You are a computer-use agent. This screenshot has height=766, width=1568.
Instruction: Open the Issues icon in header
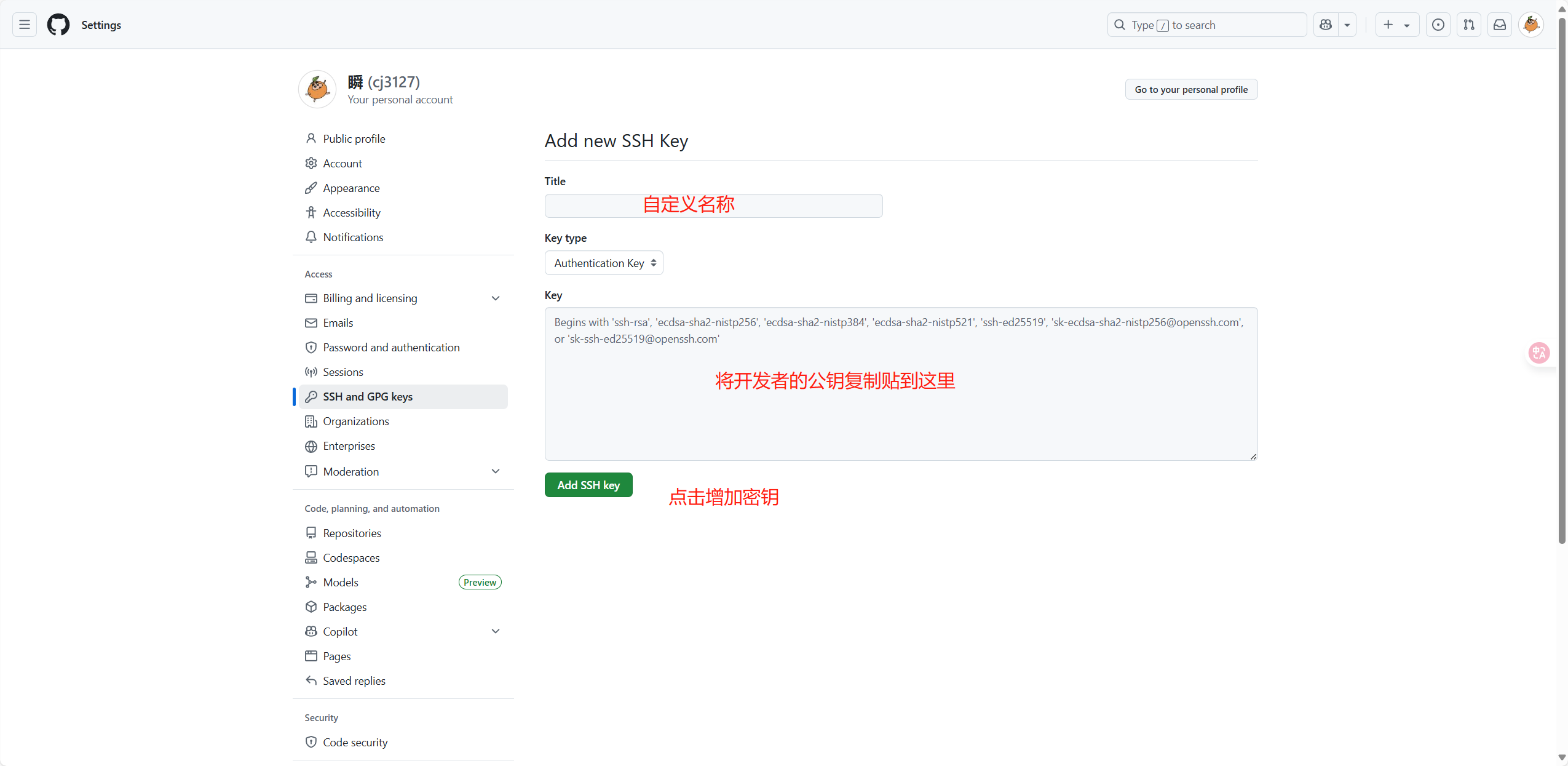(x=1438, y=25)
